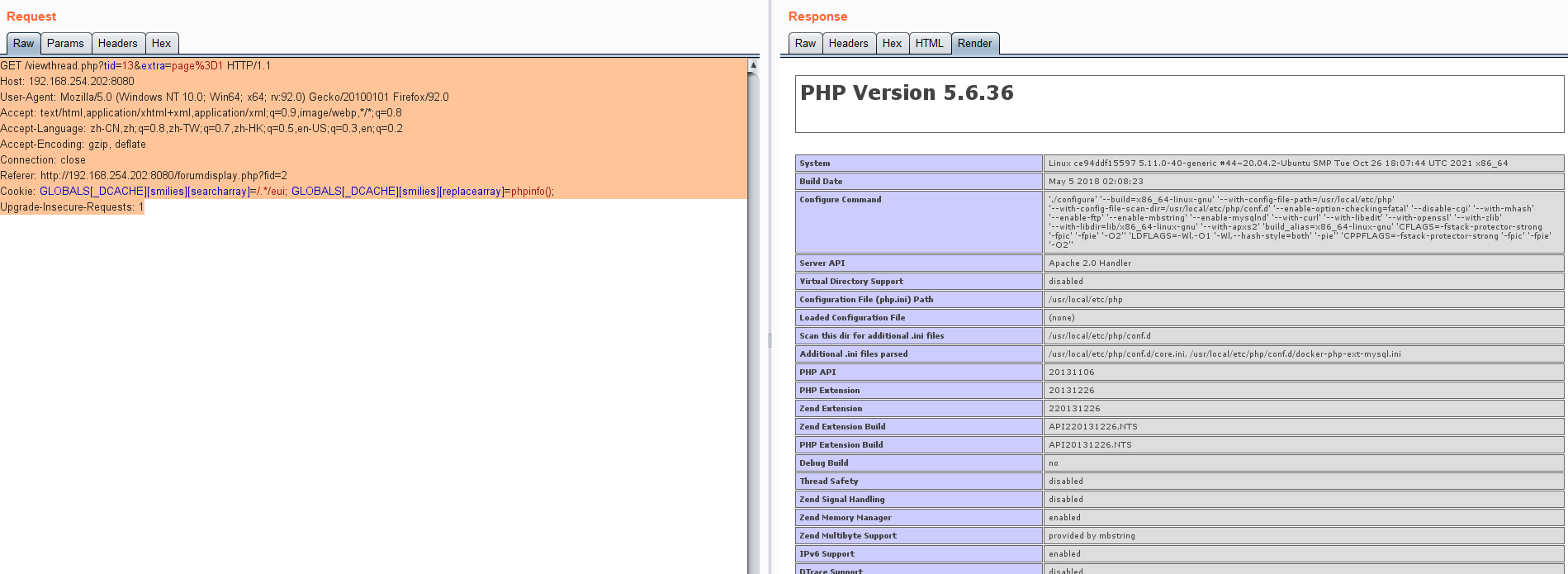Open the Response Headers tab
The height and width of the screenshot is (574, 1568).
849,44
